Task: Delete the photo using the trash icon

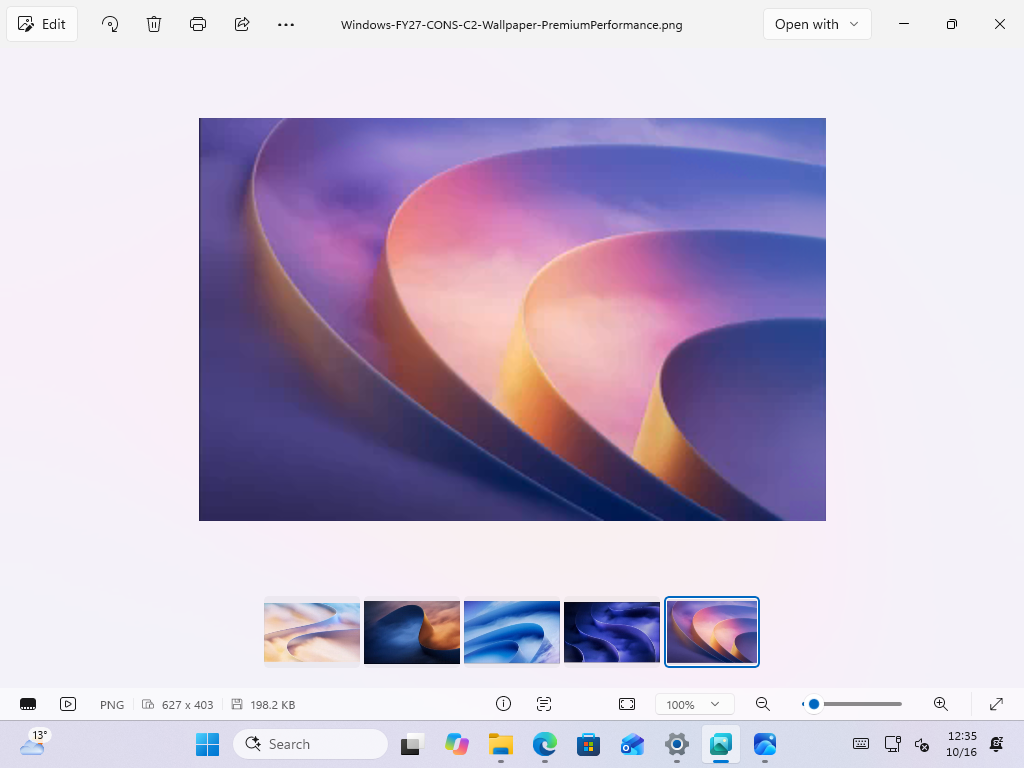Action: (153, 25)
